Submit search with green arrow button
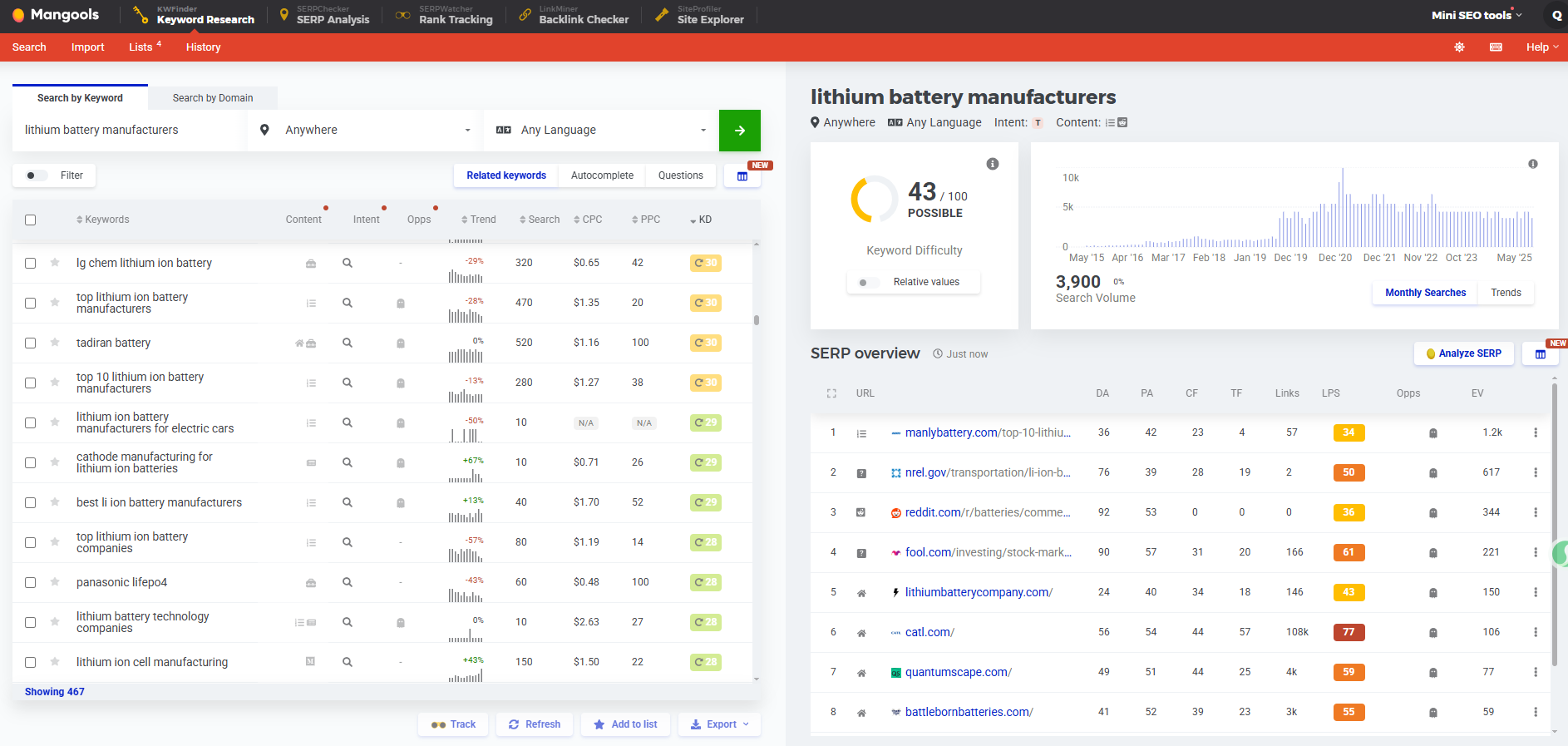Image resolution: width=1568 pixels, height=746 pixels. point(740,131)
